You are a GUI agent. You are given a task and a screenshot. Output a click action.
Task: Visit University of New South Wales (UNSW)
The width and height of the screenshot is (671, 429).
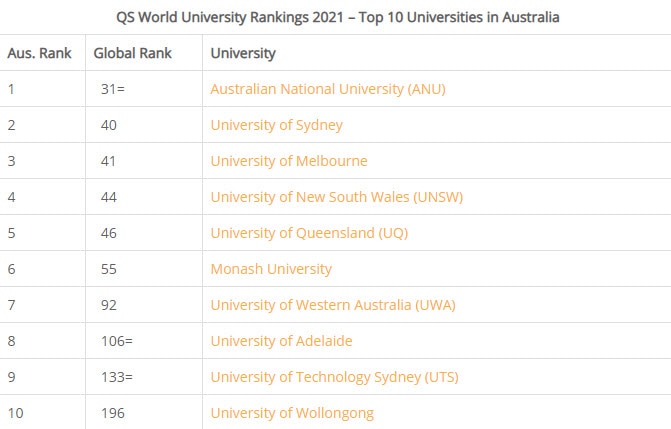[322, 197]
